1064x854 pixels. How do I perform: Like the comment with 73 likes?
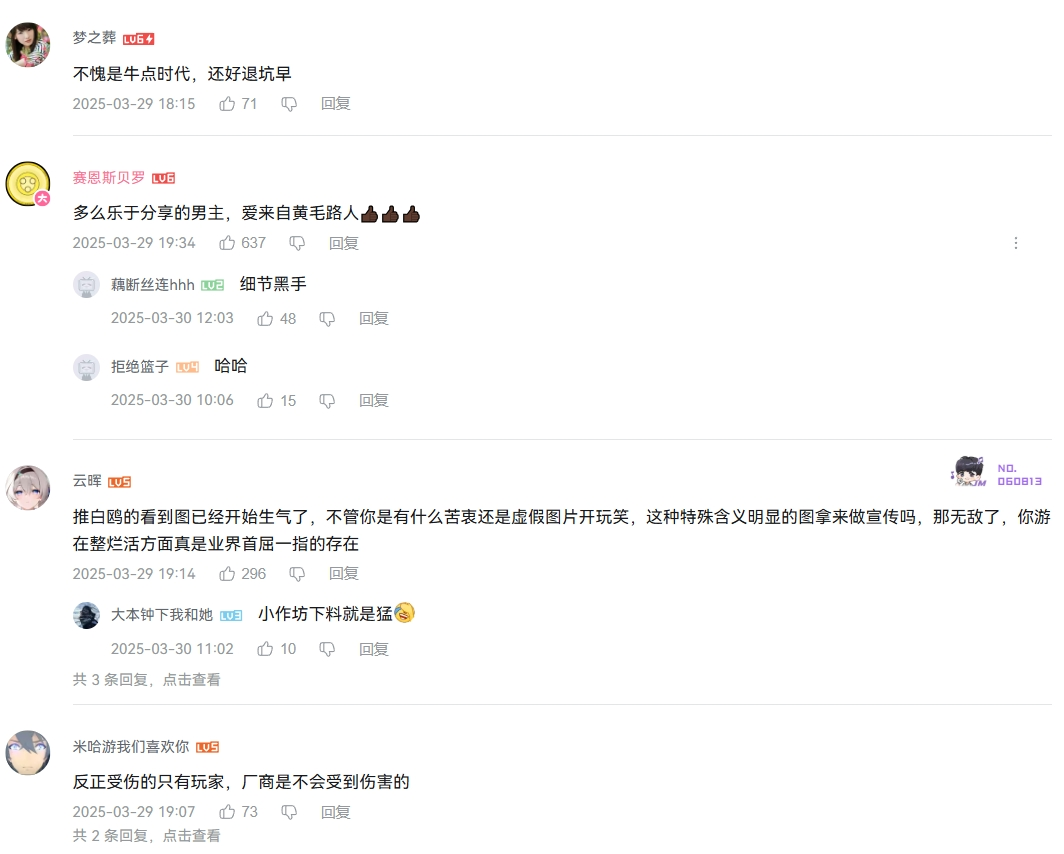click(x=227, y=812)
